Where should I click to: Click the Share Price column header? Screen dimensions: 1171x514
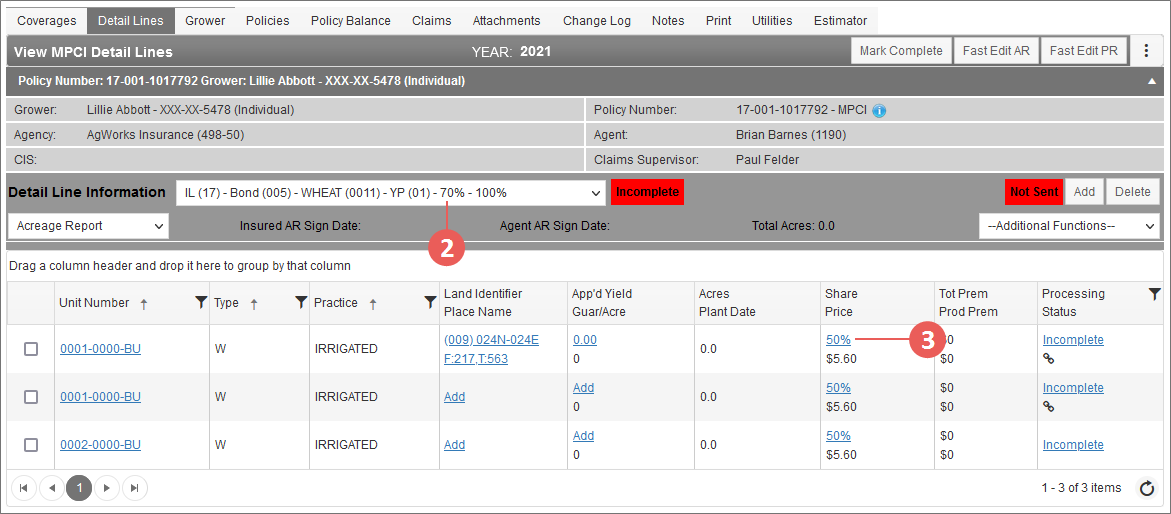coord(877,303)
